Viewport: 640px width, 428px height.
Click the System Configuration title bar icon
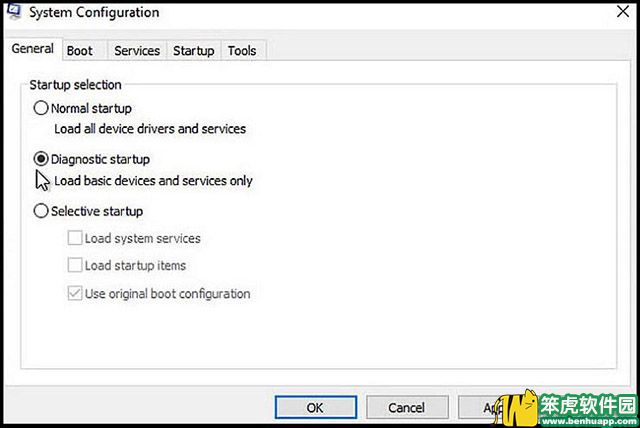click(x=13, y=11)
